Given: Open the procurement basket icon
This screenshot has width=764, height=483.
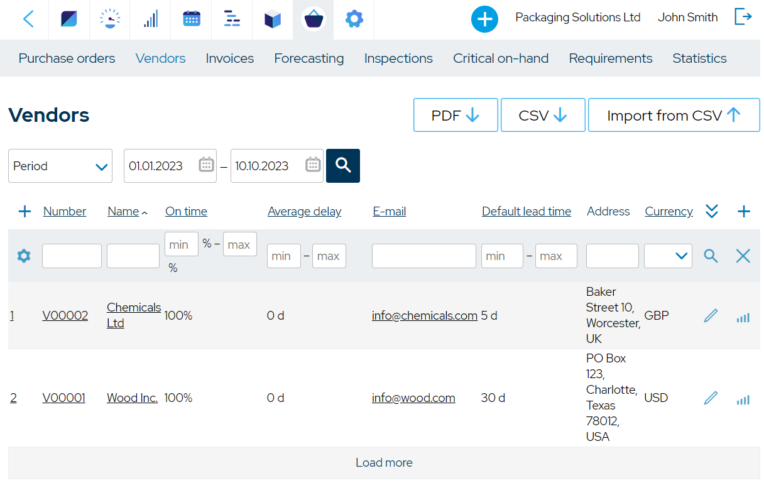Looking at the screenshot, I should tap(313, 19).
